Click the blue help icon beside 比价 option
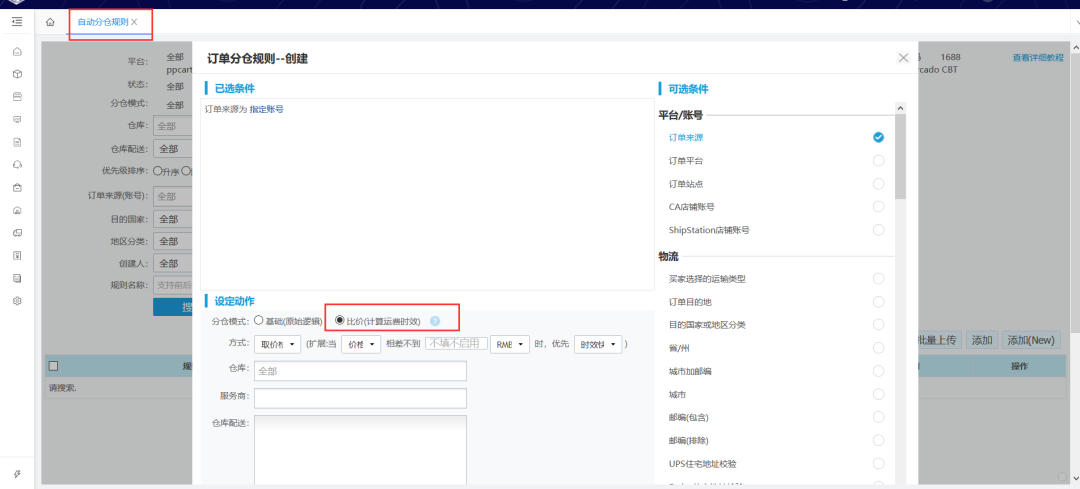 tap(435, 321)
